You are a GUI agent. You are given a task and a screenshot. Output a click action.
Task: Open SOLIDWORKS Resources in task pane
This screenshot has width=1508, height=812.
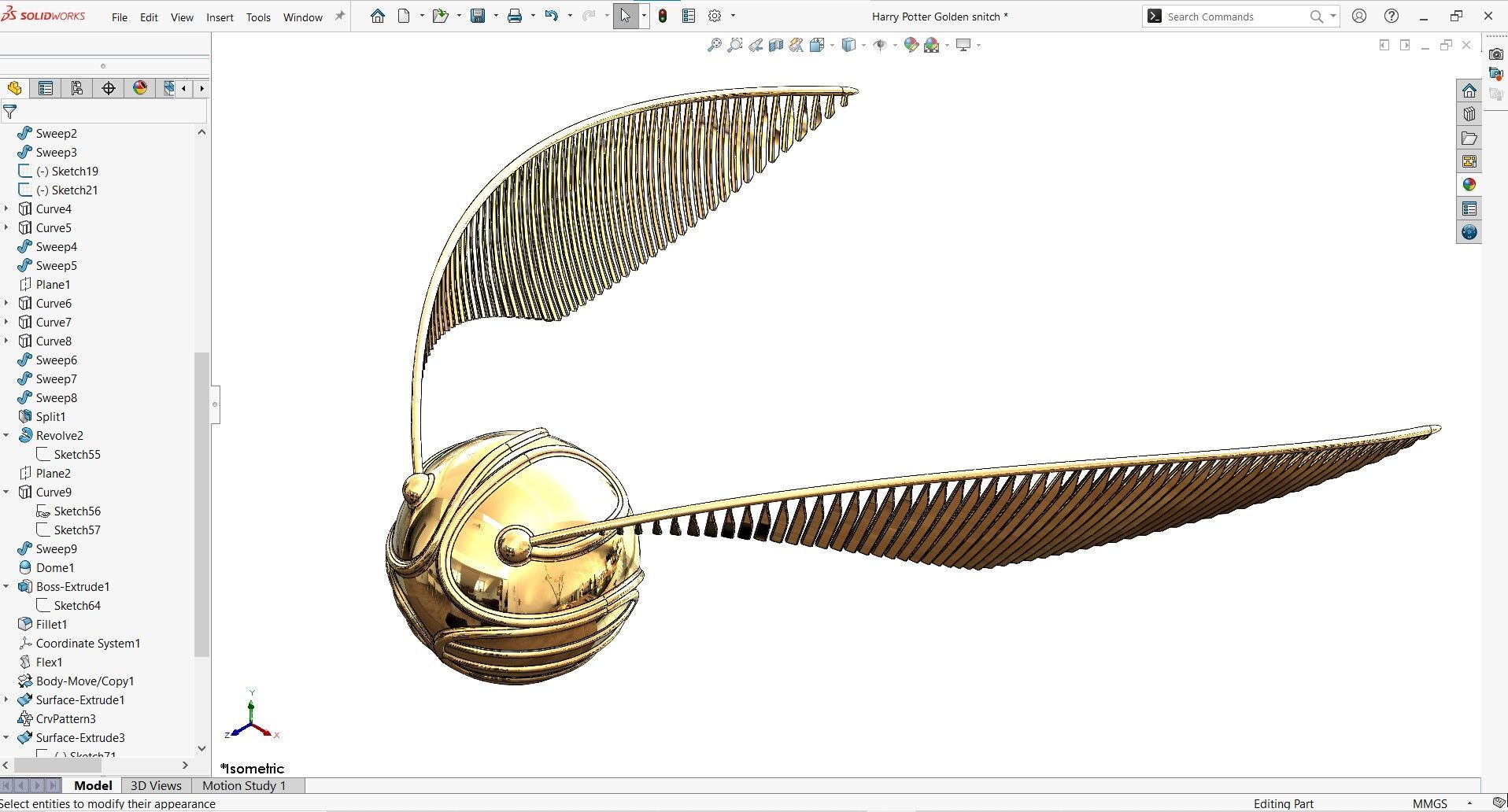1469,90
